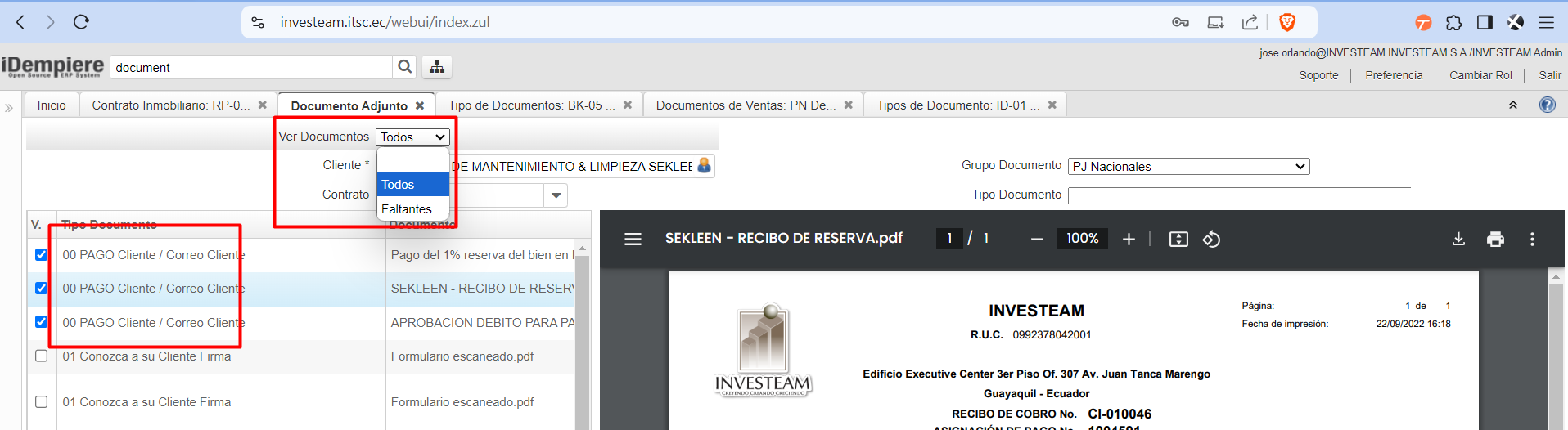Switch to the Contrato Inmobiliario tab
This screenshot has width=1568, height=430.
pyautogui.click(x=170, y=105)
